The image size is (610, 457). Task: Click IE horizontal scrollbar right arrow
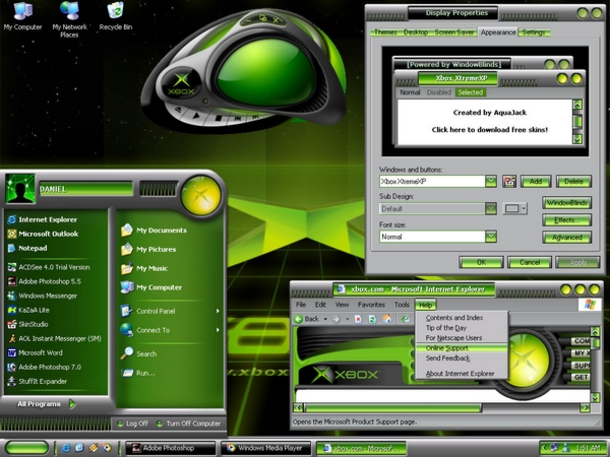point(585,408)
